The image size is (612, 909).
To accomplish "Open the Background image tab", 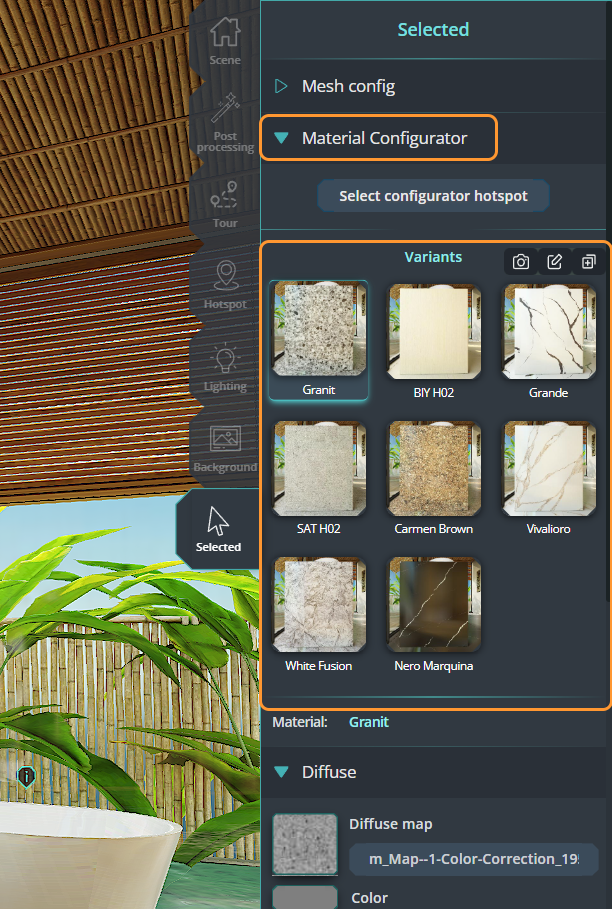I will (225, 447).
